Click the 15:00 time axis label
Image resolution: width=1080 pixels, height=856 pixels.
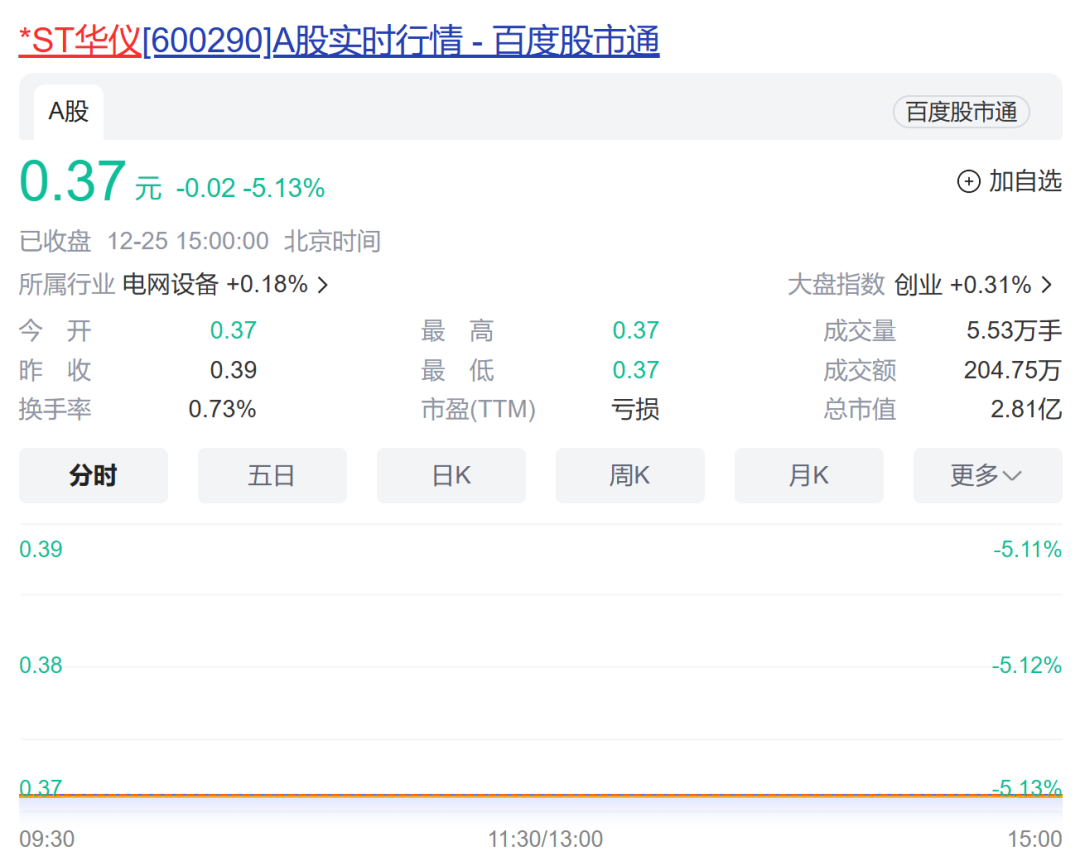click(1035, 839)
